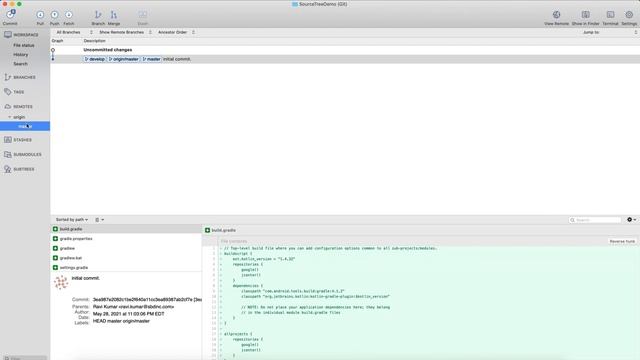Click the Push toolbar icon
The width and height of the screenshot is (640, 360).
pyautogui.click(x=54, y=17)
